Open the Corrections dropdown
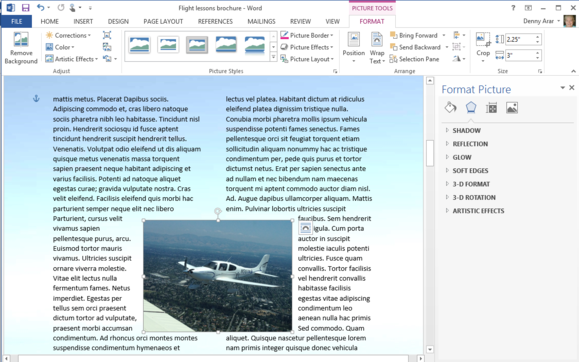Image resolution: width=579 pixels, height=362 pixels. 68,35
